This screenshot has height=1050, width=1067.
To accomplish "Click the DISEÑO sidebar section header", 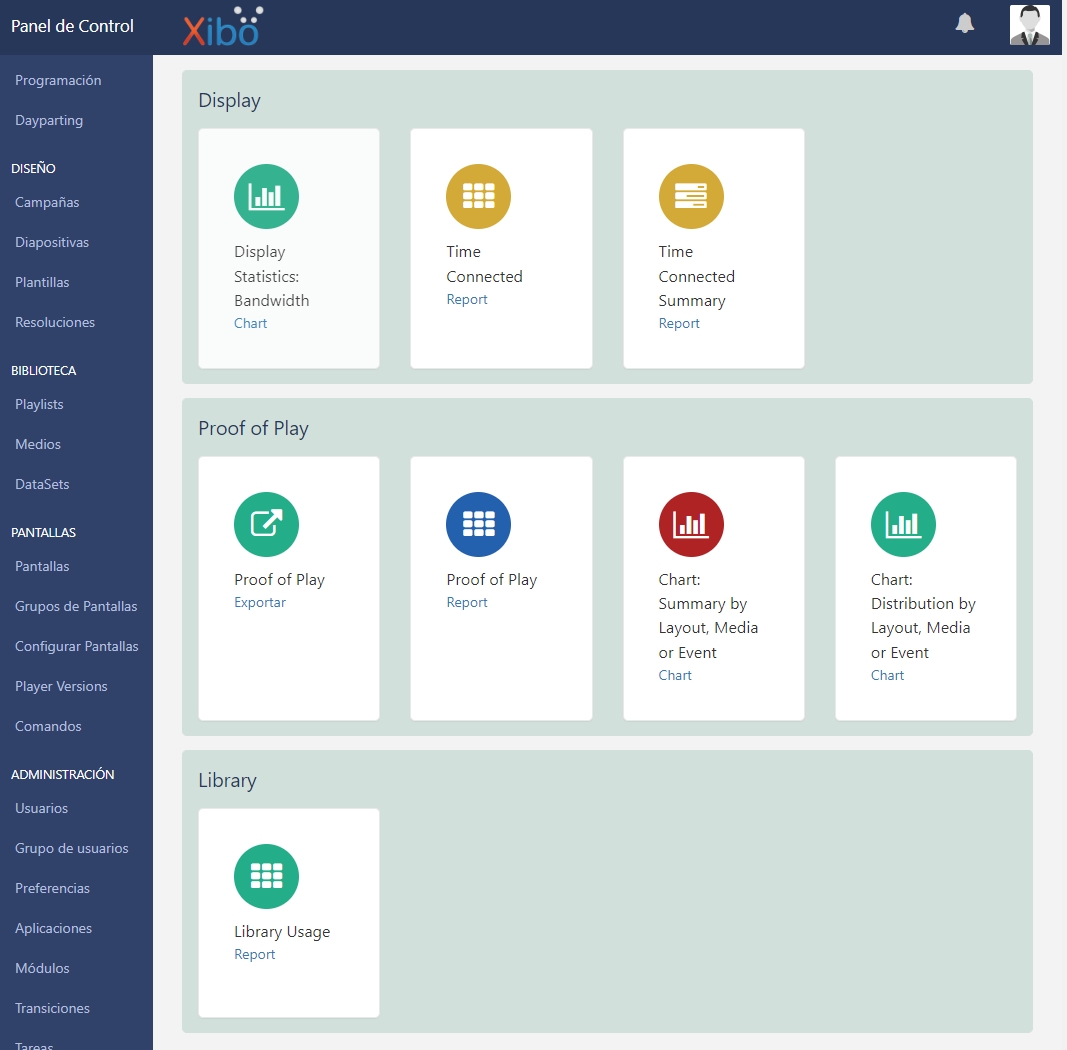I will [33, 168].
